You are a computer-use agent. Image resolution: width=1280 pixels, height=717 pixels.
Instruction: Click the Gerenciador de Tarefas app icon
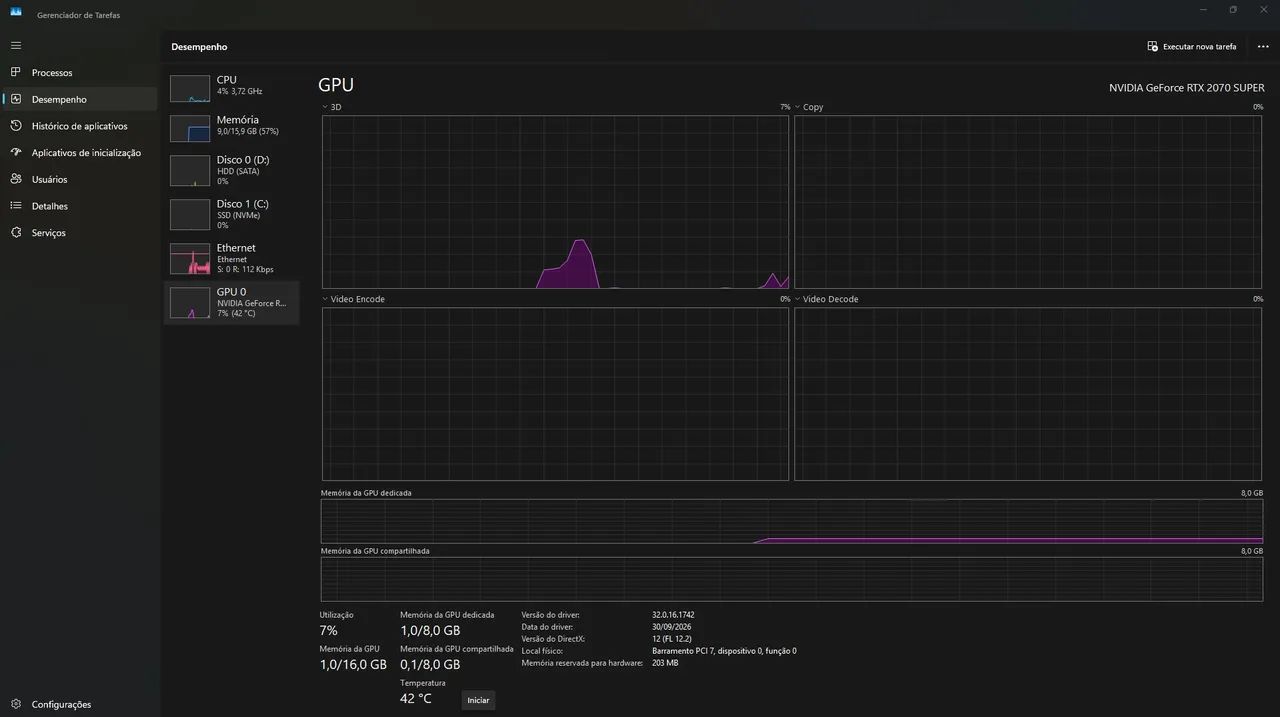(16, 12)
